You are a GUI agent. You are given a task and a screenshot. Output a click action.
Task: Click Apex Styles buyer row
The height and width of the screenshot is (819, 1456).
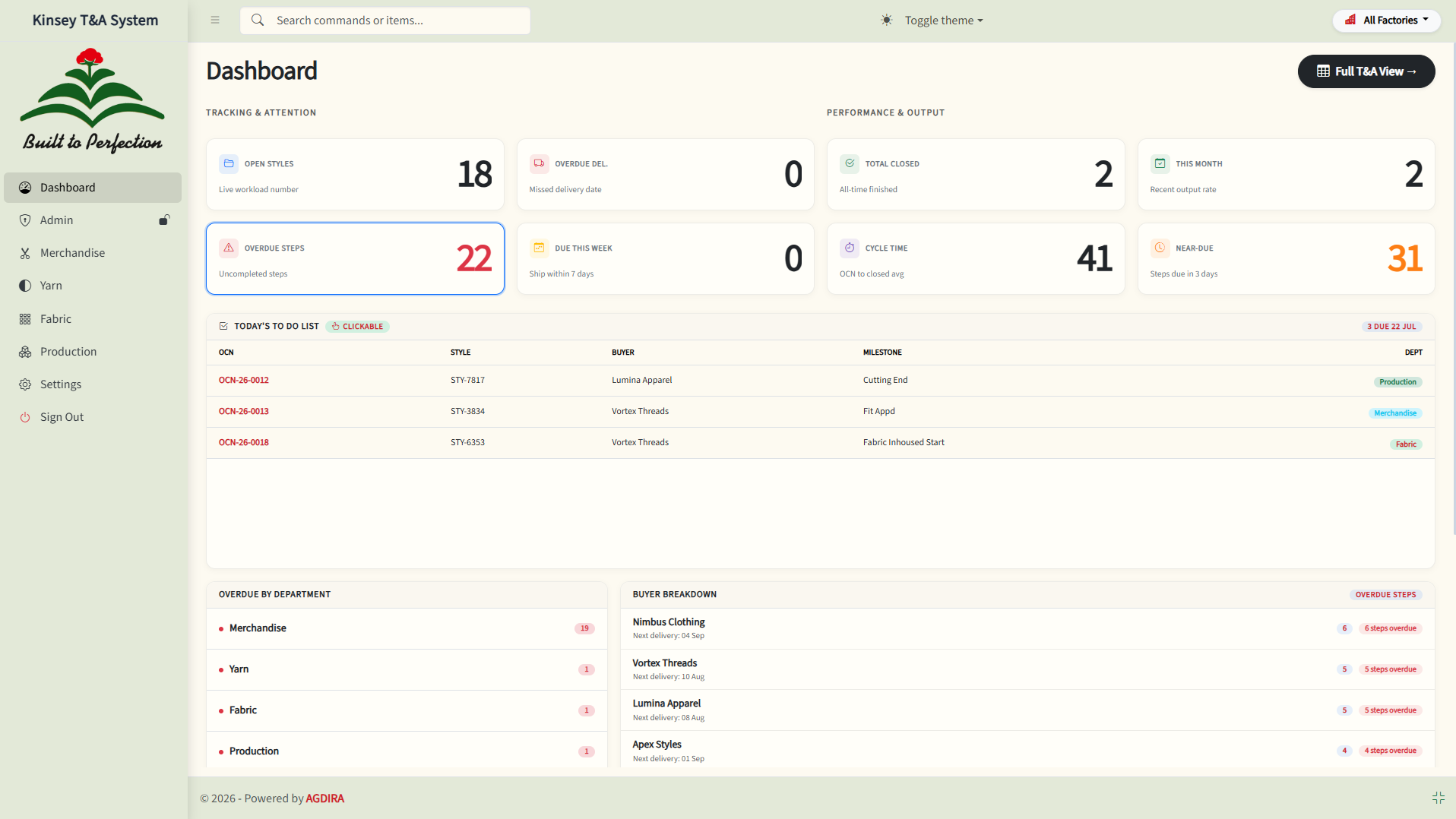(1027, 751)
